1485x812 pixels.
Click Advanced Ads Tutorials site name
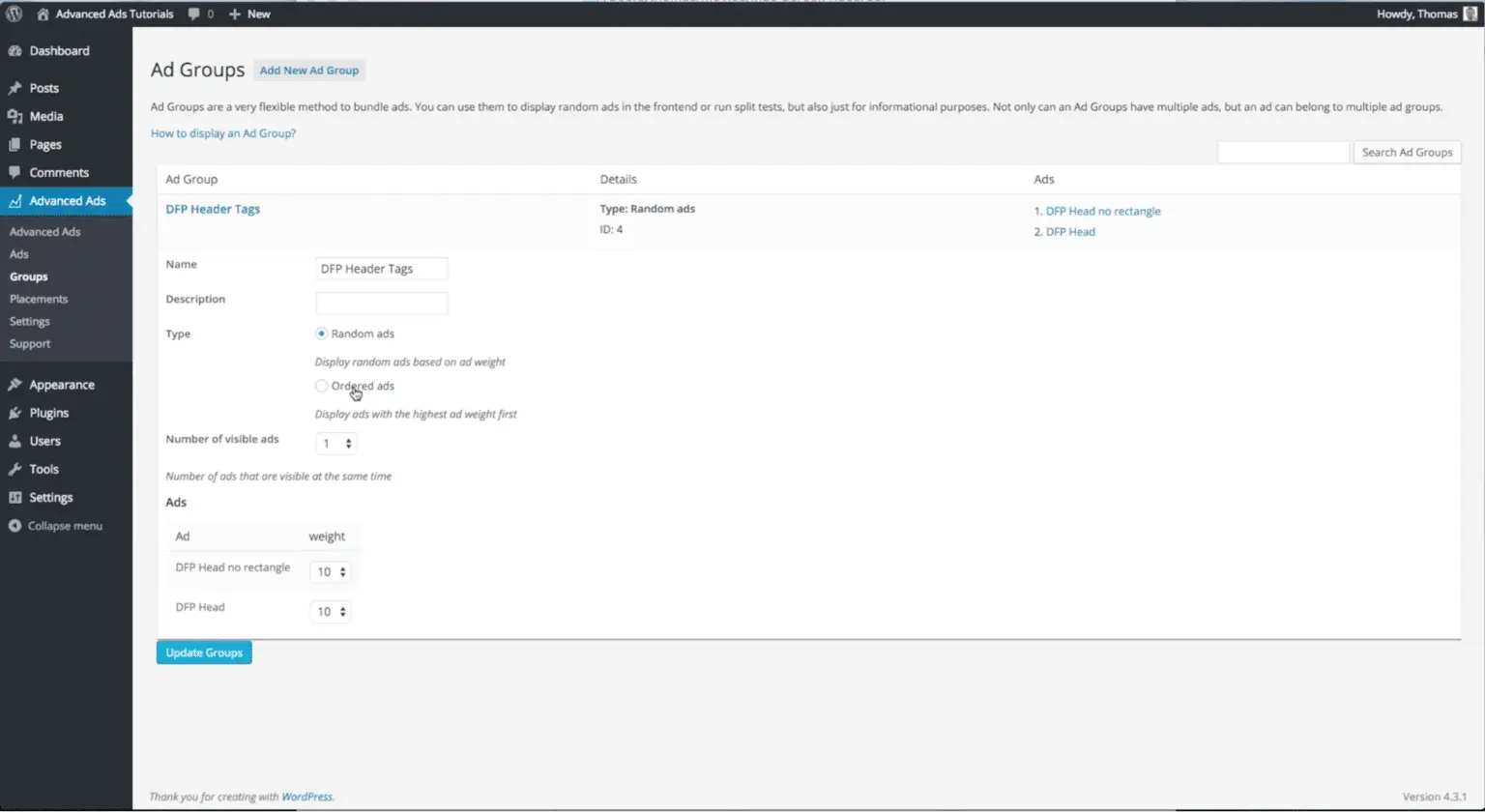pyautogui.click(x=114, y=14)
